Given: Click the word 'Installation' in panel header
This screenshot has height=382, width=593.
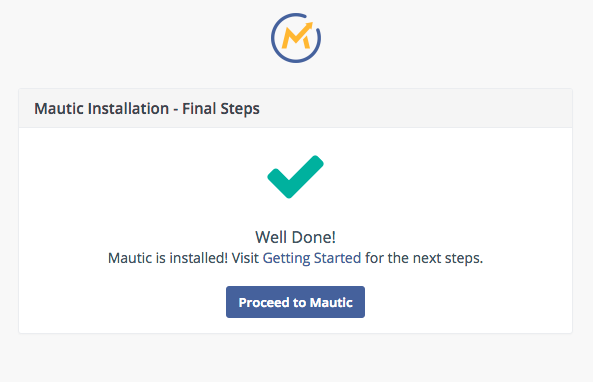Looking at the screenshot, I should 128,109.
